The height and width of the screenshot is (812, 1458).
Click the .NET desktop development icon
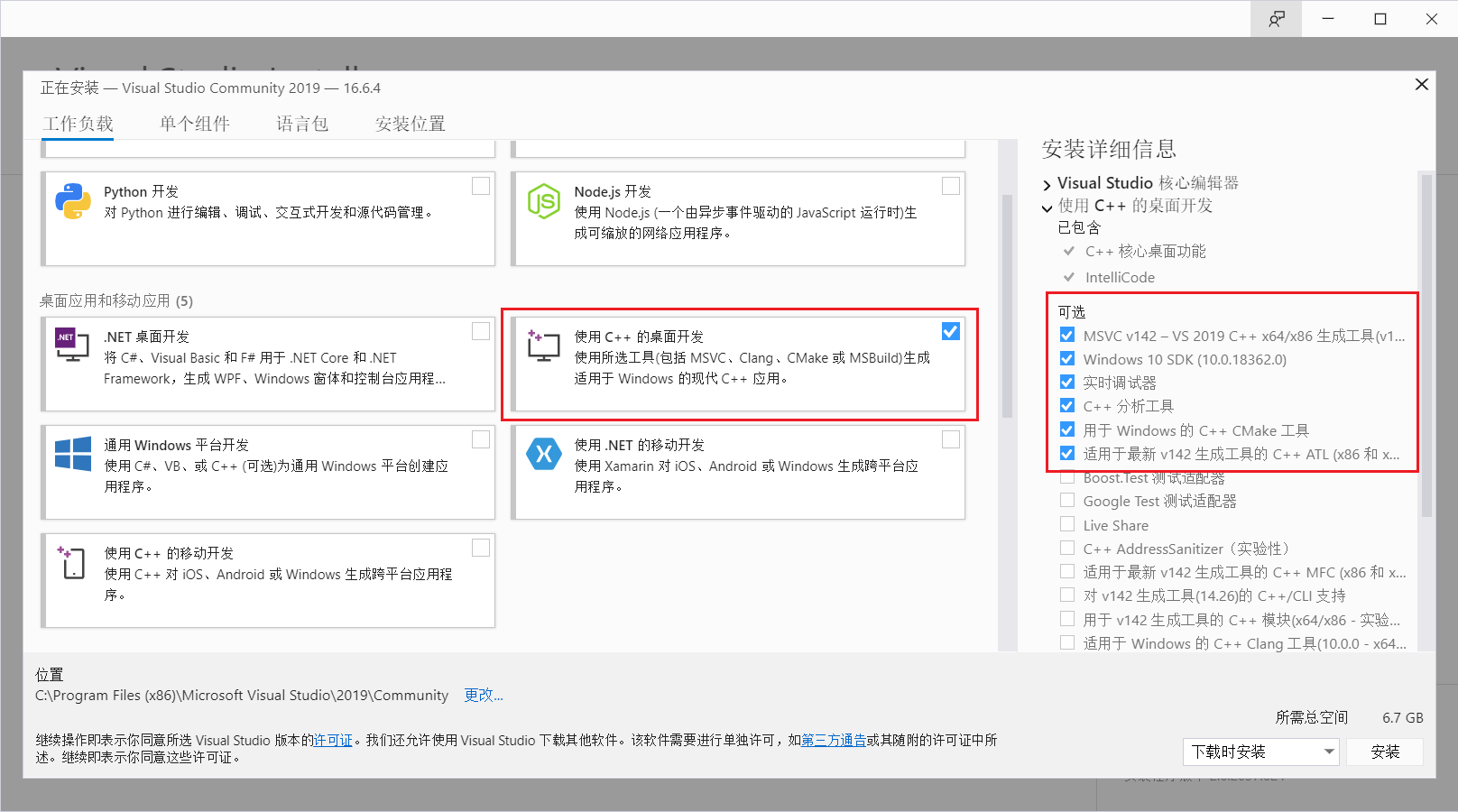pyautogui.click(x=73, y=346)
